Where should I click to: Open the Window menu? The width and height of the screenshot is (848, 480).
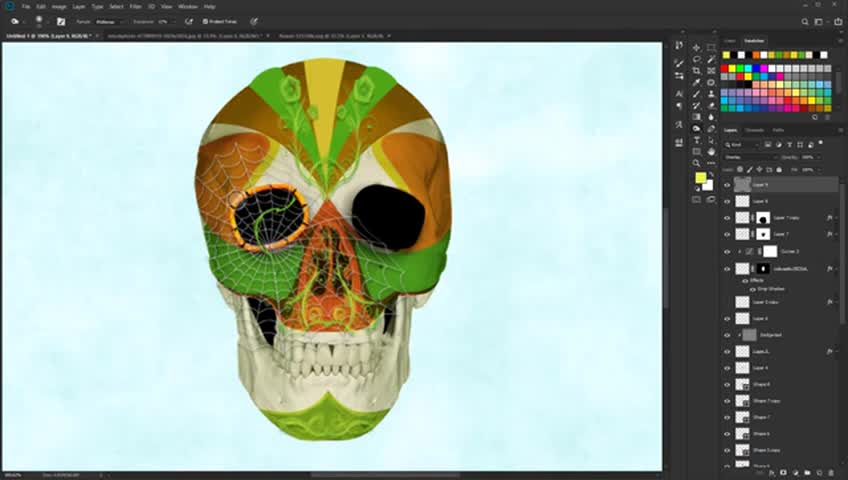187,6
